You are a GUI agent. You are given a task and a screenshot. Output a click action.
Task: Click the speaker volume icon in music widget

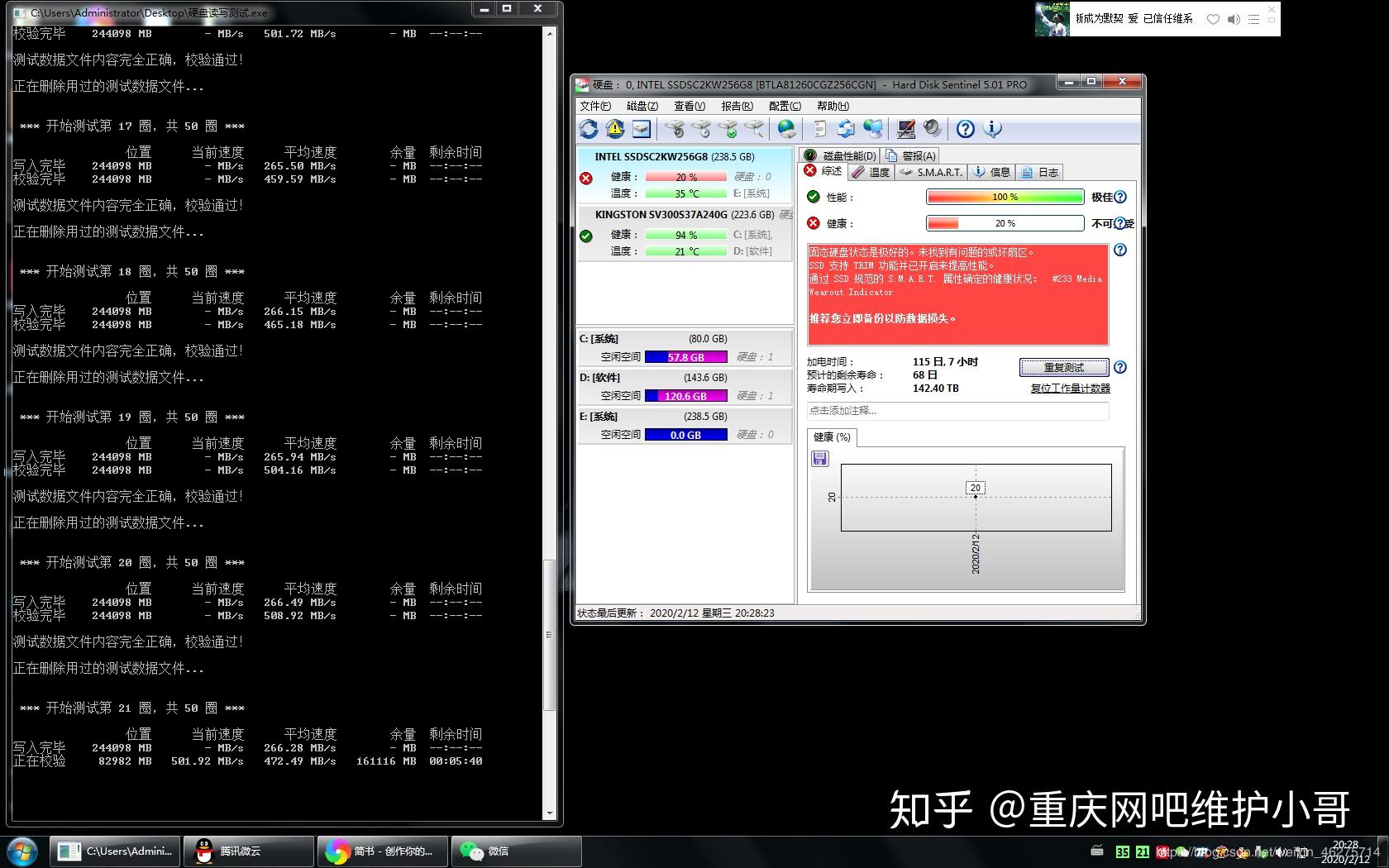1233,19
